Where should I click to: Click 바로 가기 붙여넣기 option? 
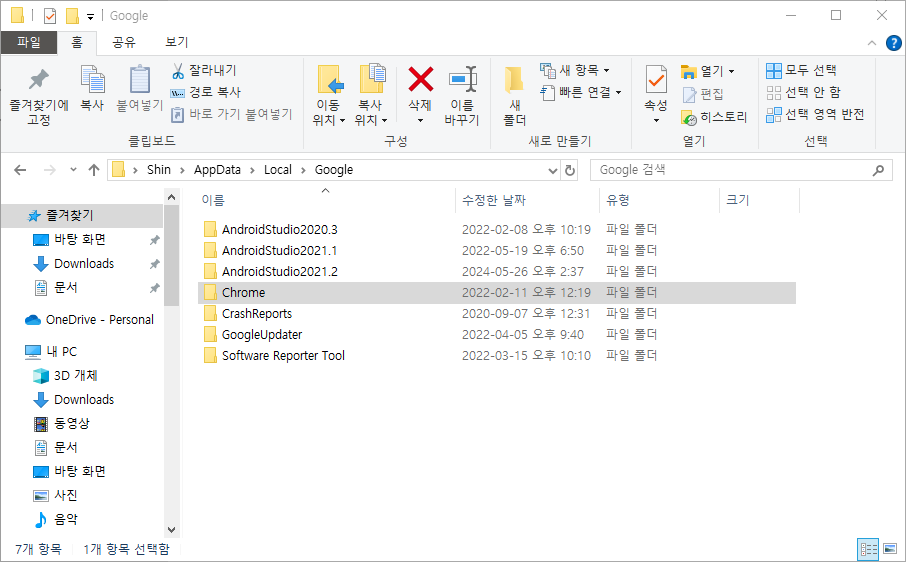232,114
